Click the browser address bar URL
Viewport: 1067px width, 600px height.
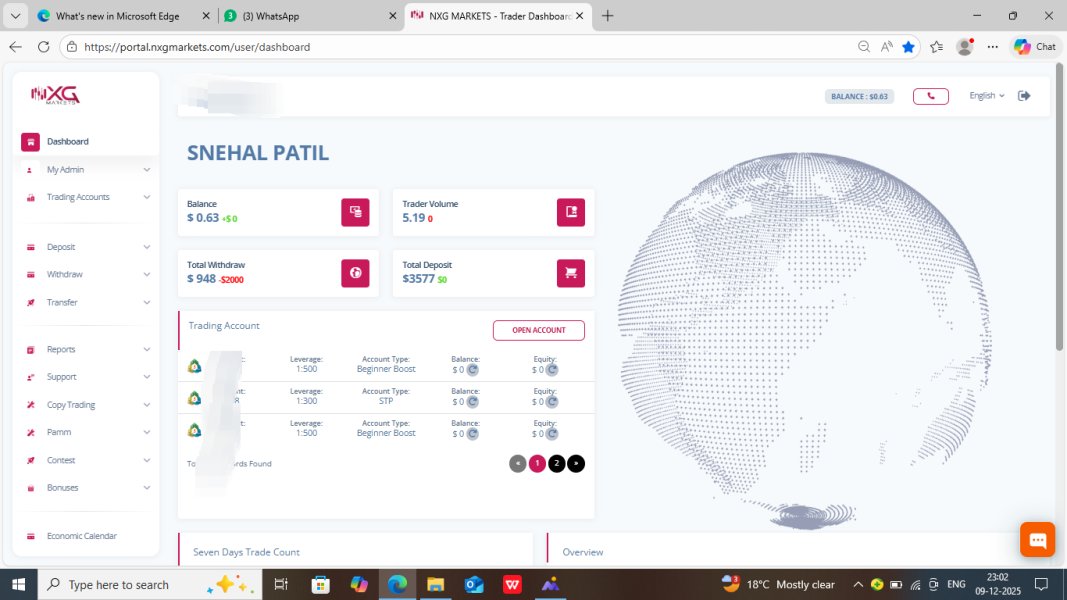300,47
